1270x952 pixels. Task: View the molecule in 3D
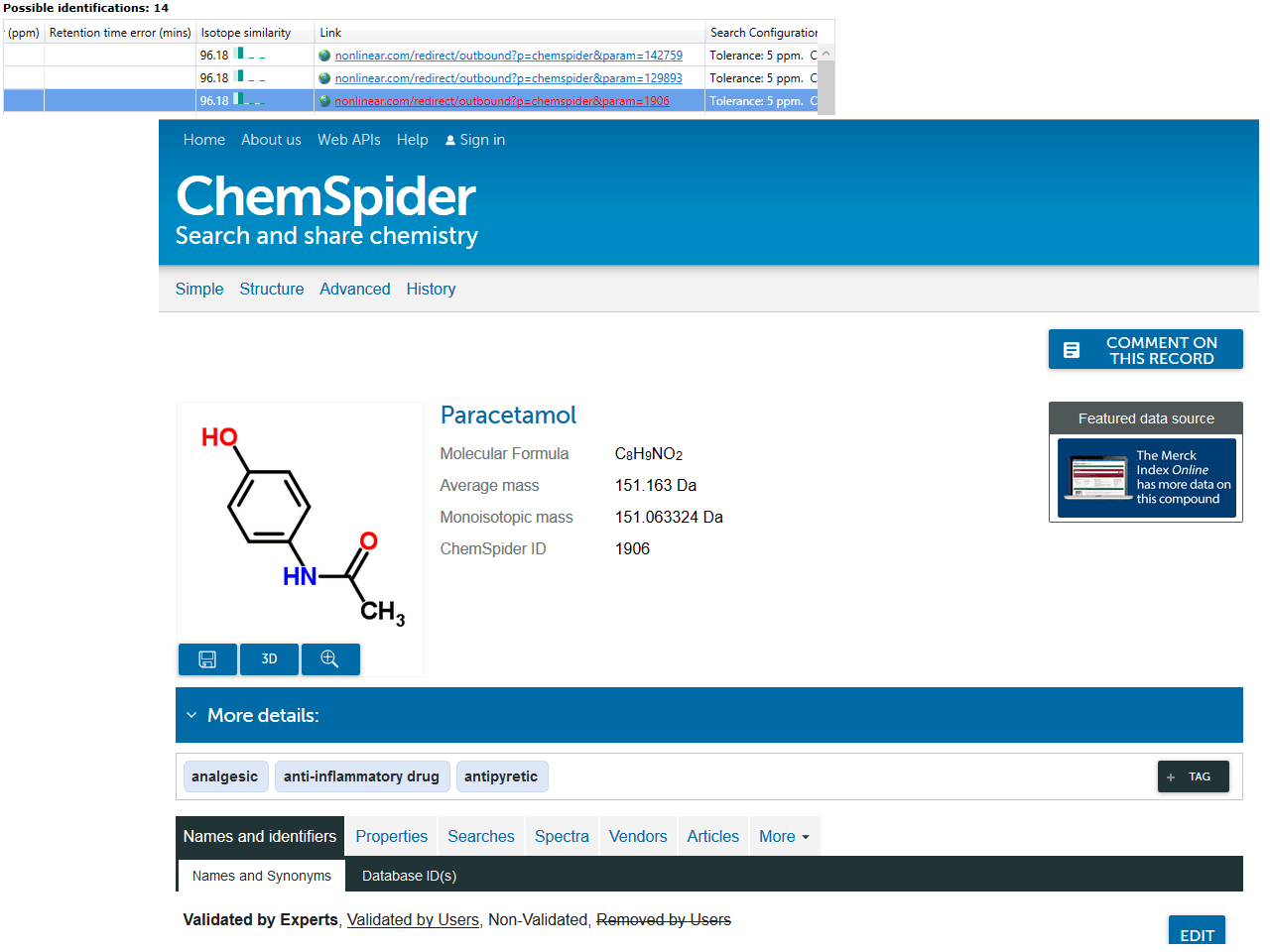[x=269, y=659]
